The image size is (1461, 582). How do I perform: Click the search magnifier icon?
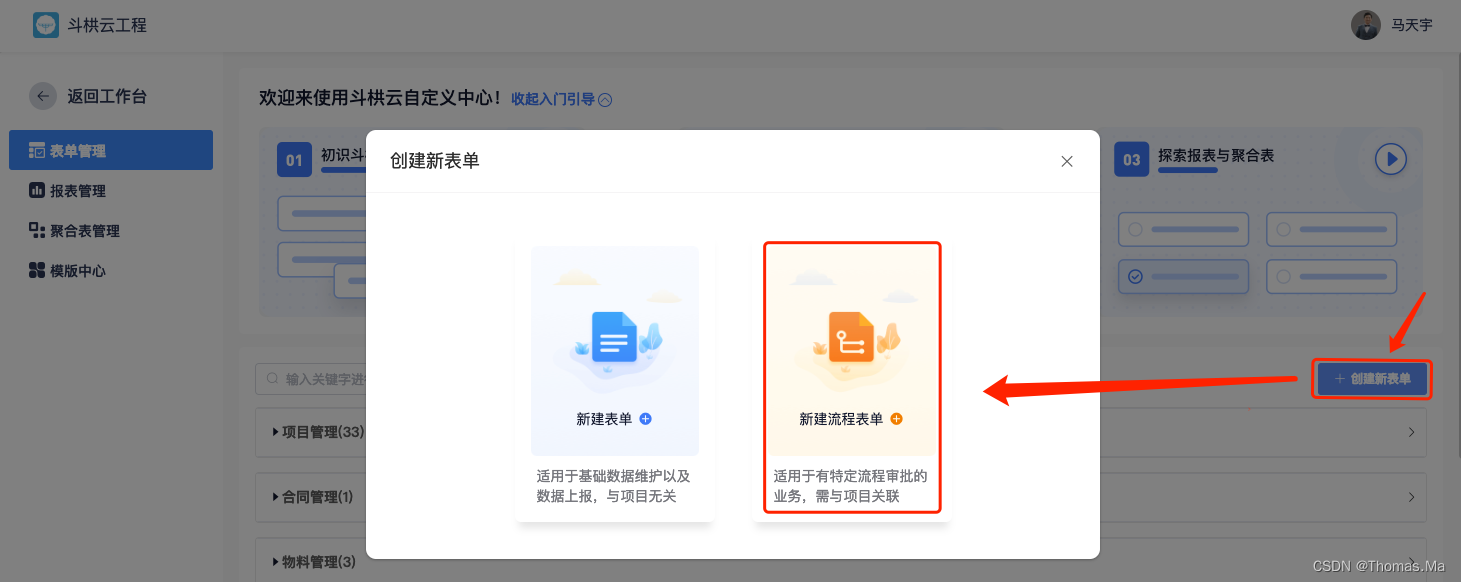(x=273, y=379)
